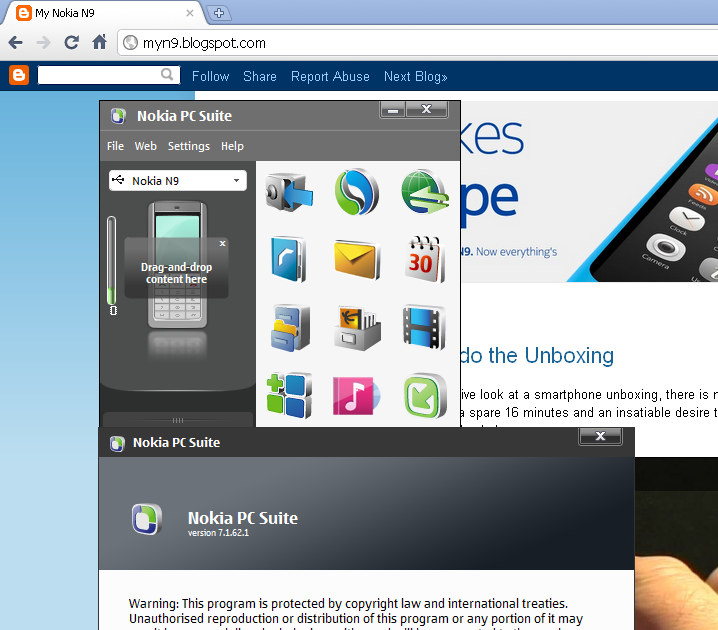Open the Settings menu
Image resolution: width=718 pixels, height=630 pixels.
189,146
